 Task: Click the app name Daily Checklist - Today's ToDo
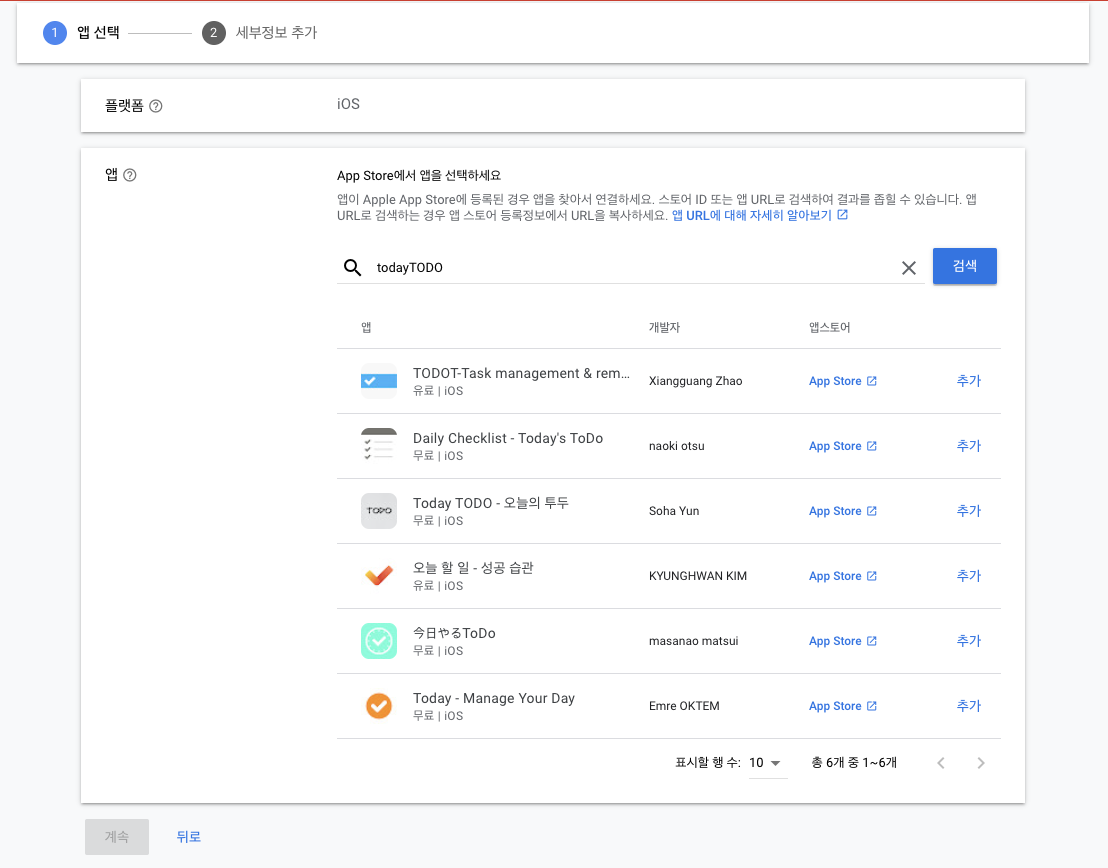(x=508, y=438)
